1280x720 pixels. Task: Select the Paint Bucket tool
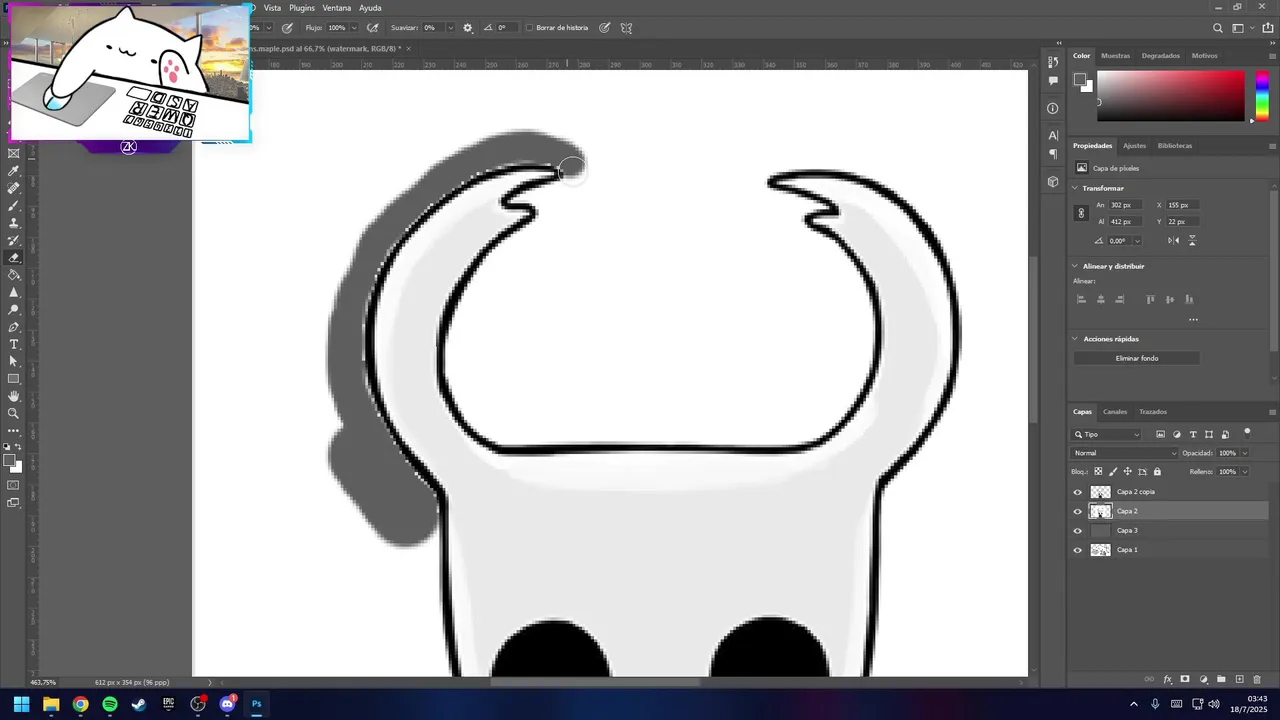pos(13,275)
